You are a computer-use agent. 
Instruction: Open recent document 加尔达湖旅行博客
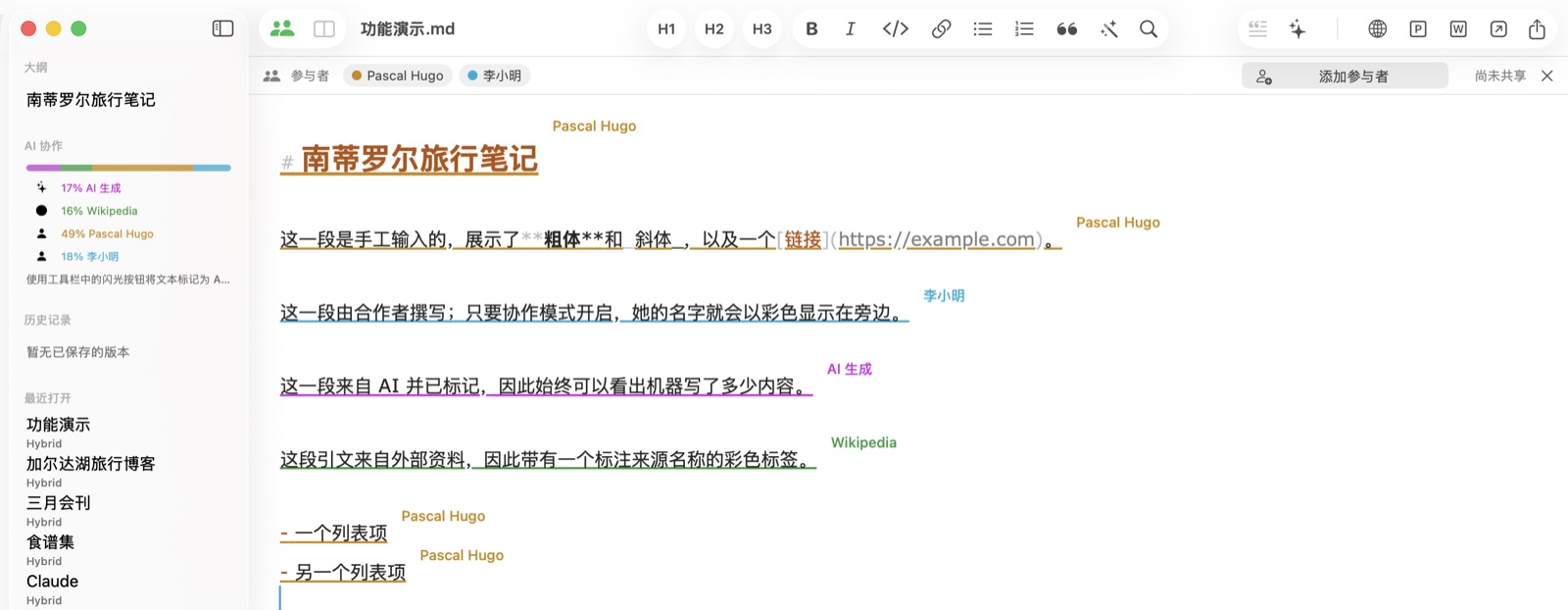point(91,464)
